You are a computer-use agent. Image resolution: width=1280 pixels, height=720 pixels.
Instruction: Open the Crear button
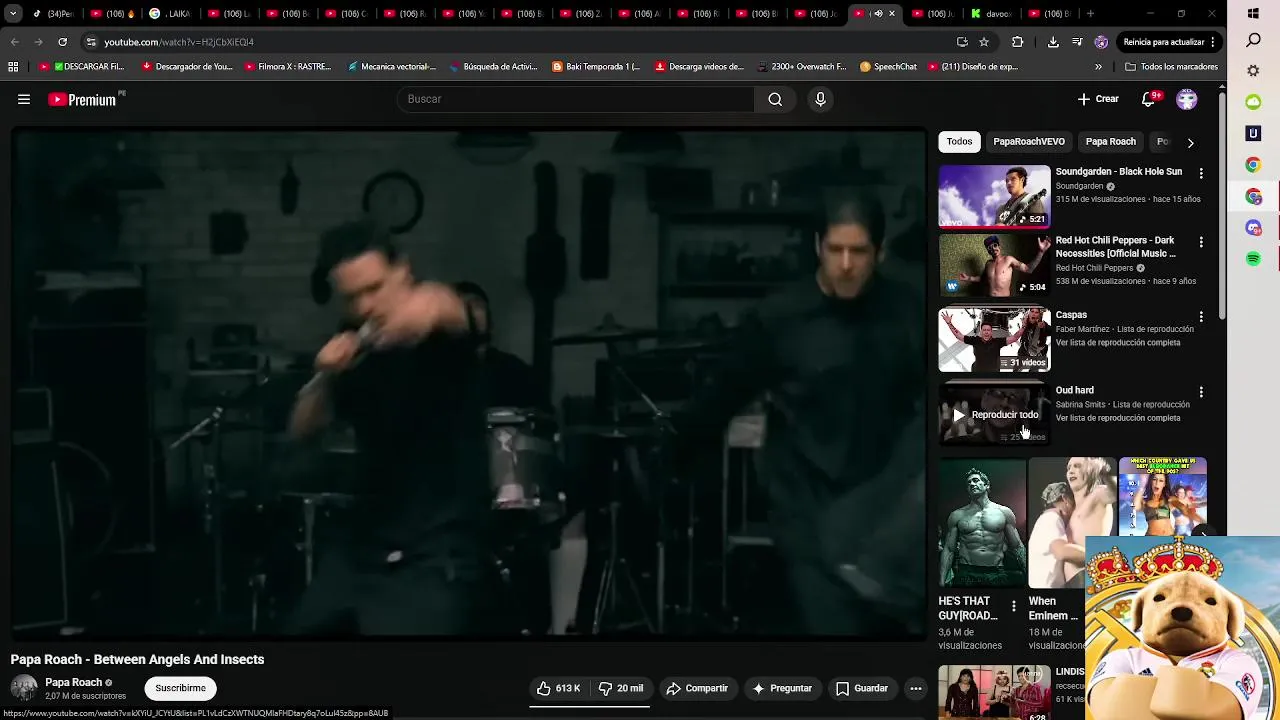click(x=1098, y=99)
